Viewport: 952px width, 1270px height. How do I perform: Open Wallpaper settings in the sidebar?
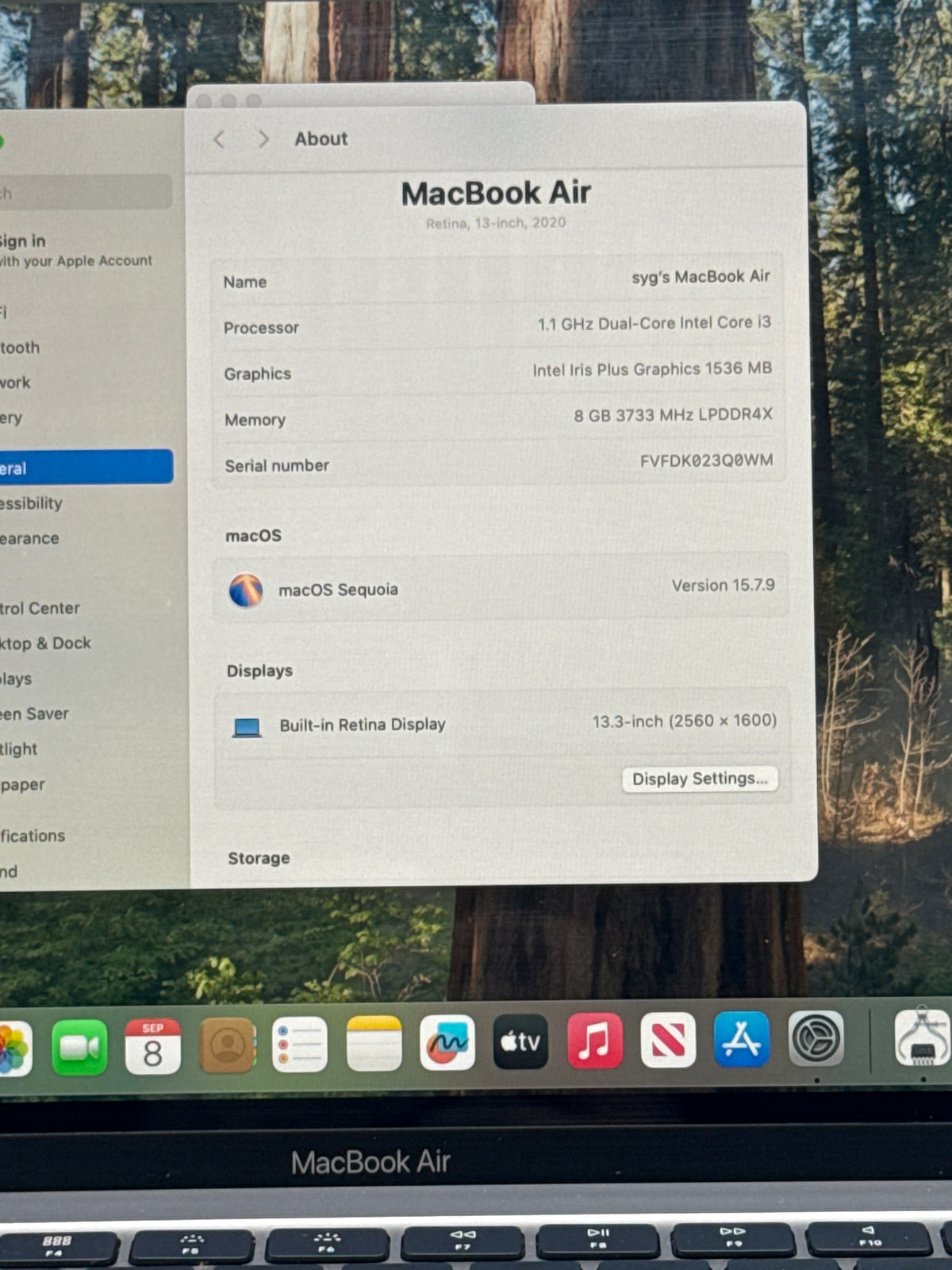coord(22,784)
